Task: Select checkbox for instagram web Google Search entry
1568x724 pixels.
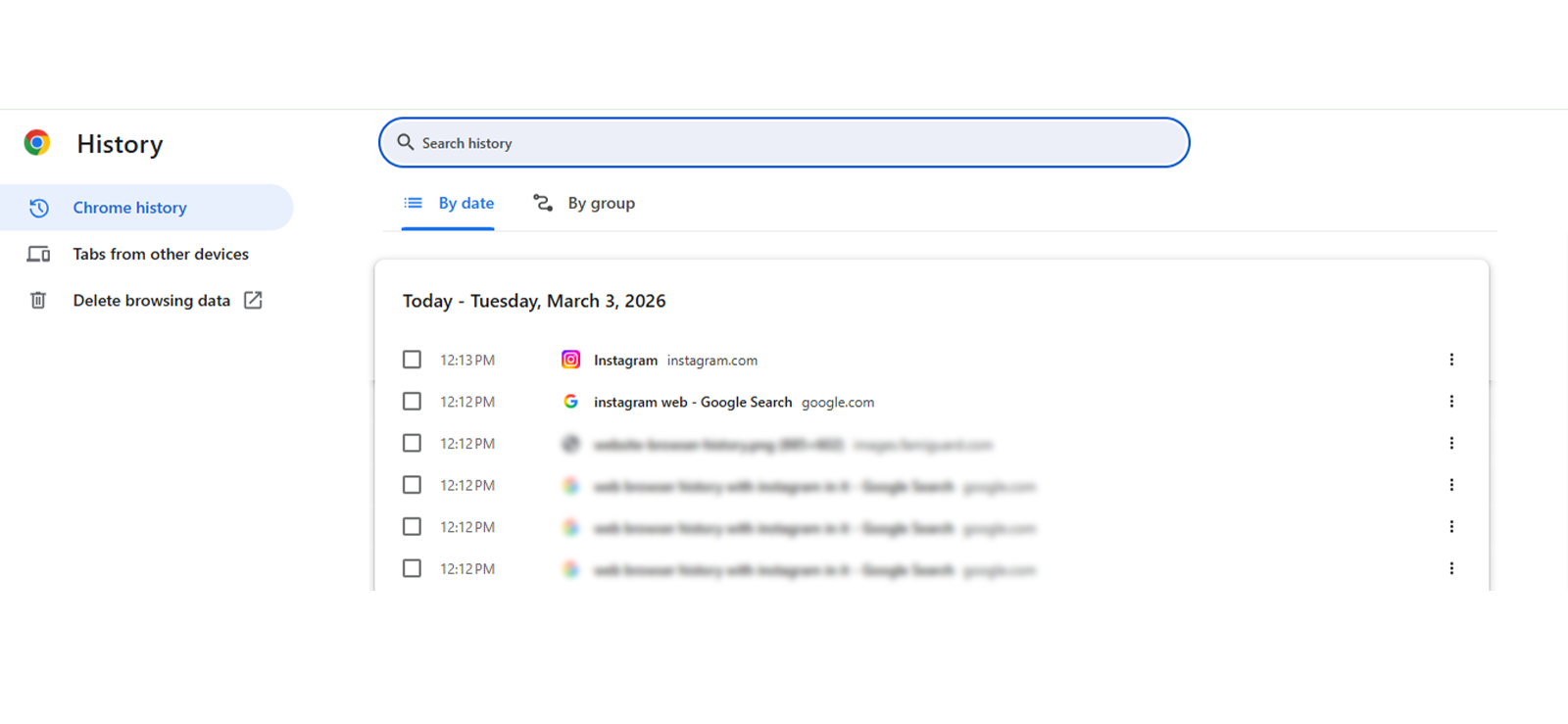Action: coord(412,402)
